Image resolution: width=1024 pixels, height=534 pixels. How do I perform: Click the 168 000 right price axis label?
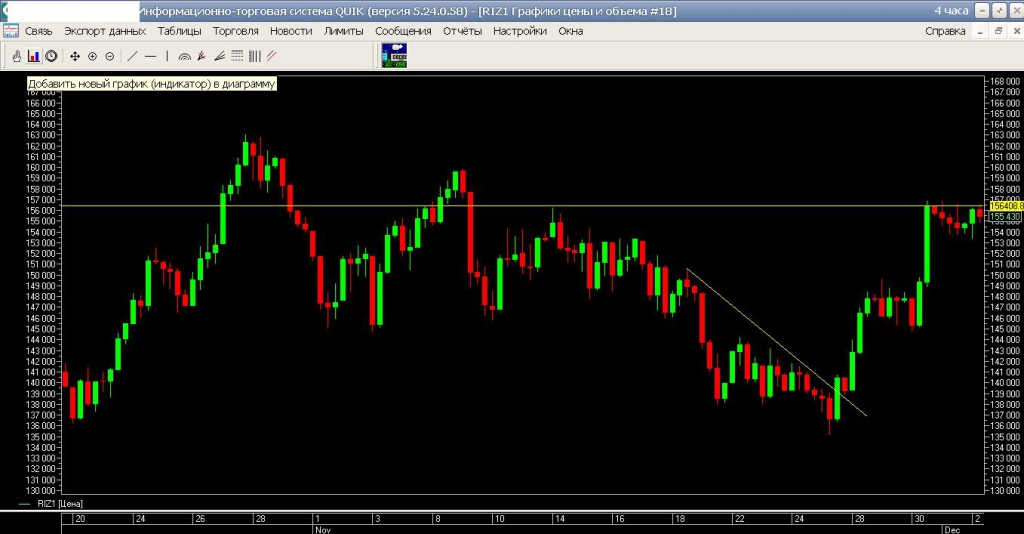coord(1006,81)
